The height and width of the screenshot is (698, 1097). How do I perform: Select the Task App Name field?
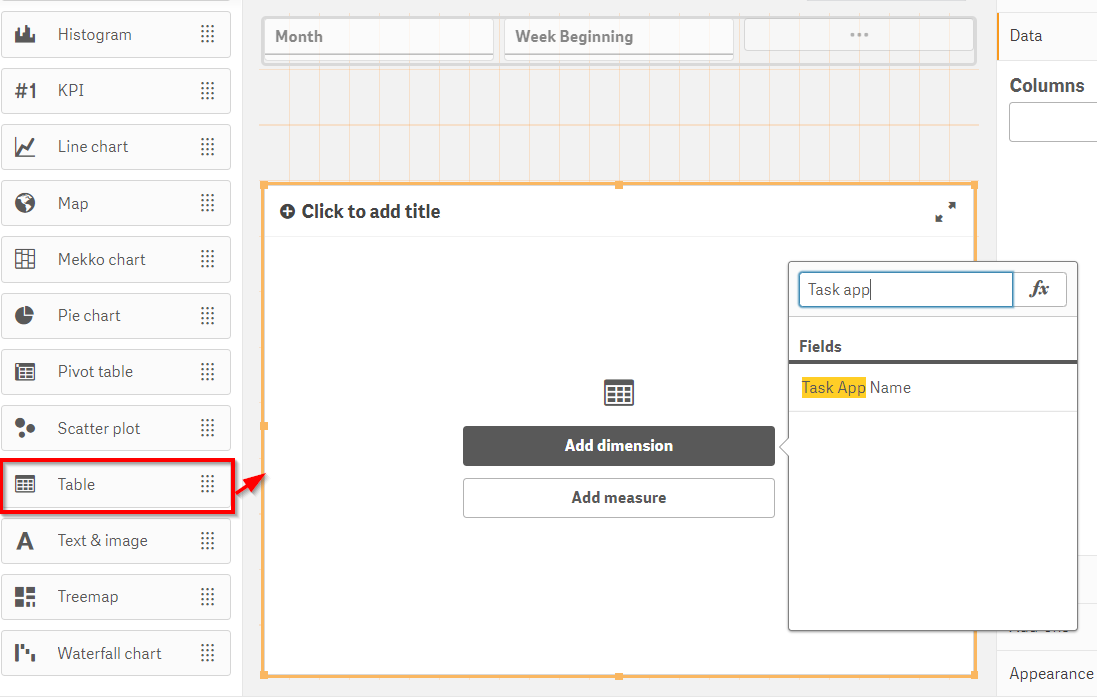pos(856,388)
